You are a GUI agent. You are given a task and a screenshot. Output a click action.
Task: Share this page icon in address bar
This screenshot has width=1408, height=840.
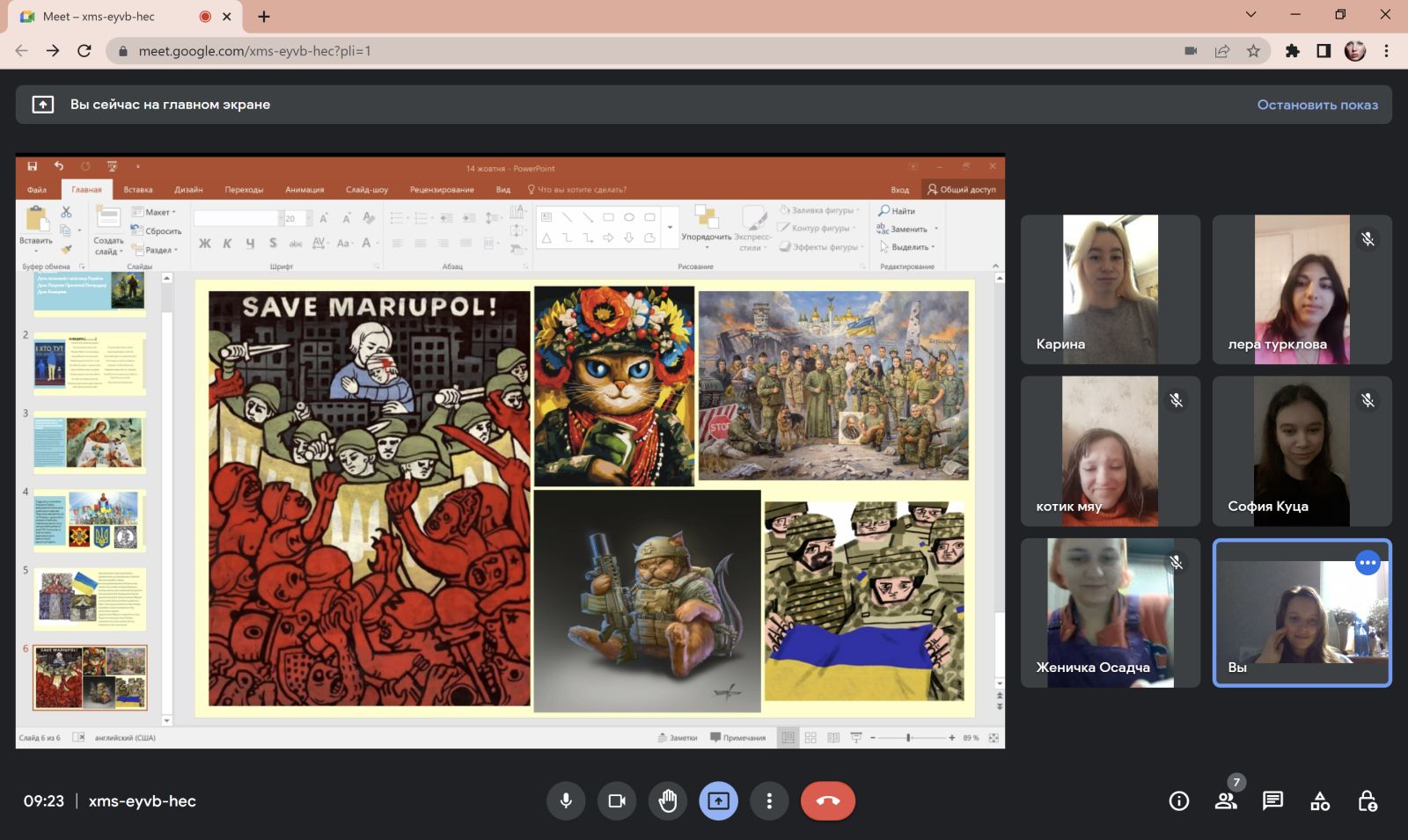pos(1222,51)
